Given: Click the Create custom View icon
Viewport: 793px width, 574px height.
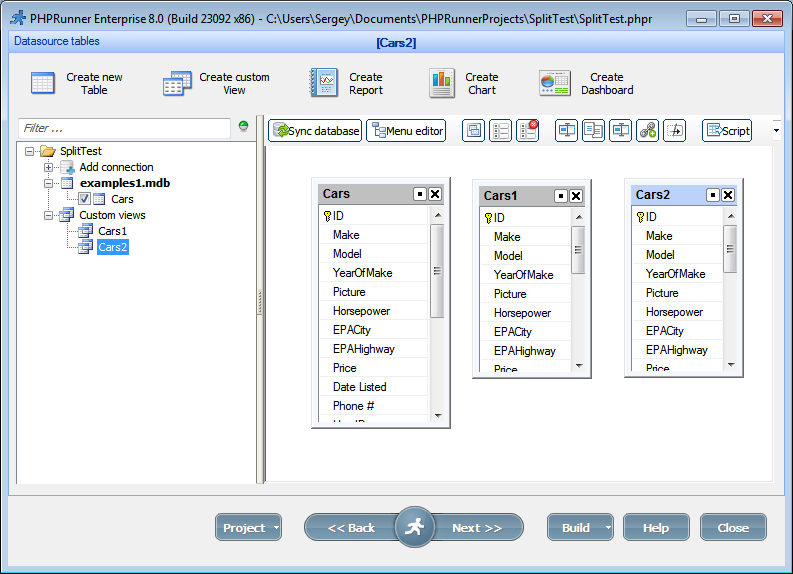Looking at the screenshot, I should point(177,83).
